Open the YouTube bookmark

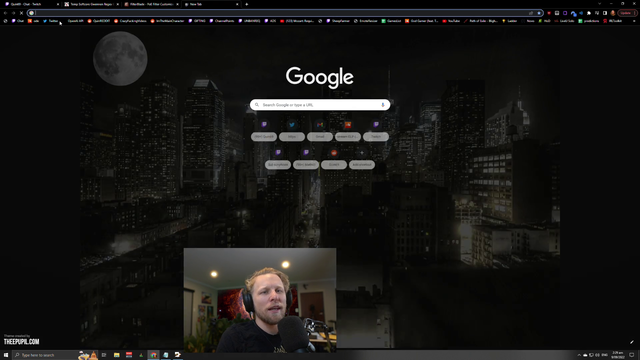coord(451,21)
